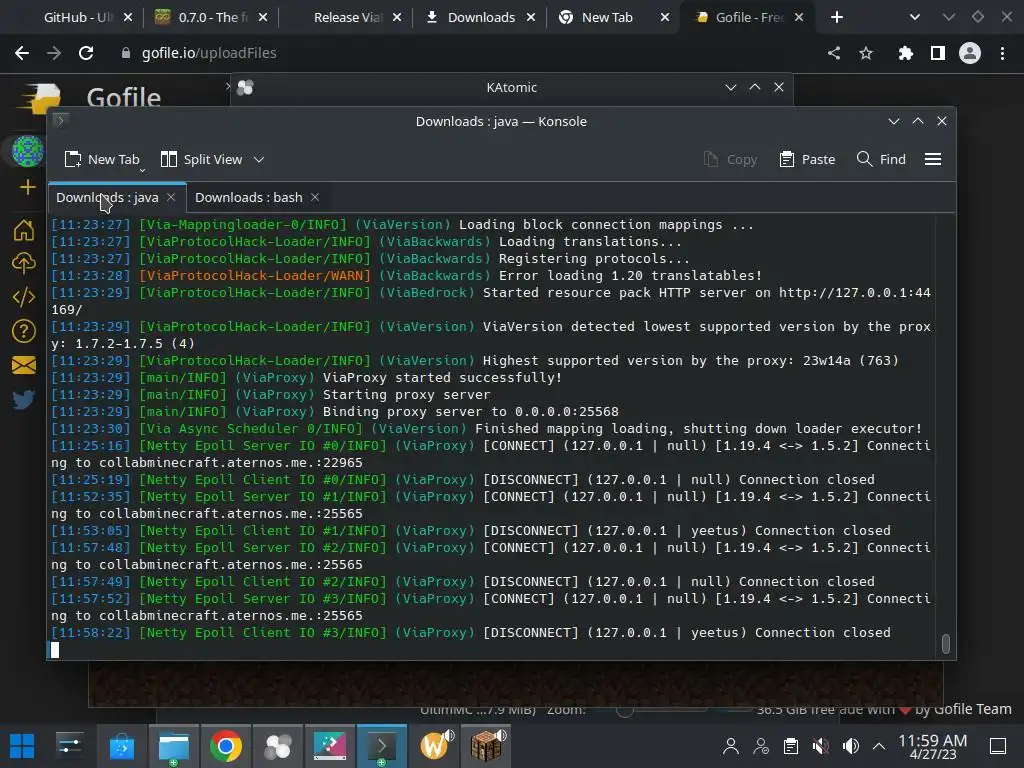Click the muted audio tray icon

pyautogui.click(x=821, y=746)
